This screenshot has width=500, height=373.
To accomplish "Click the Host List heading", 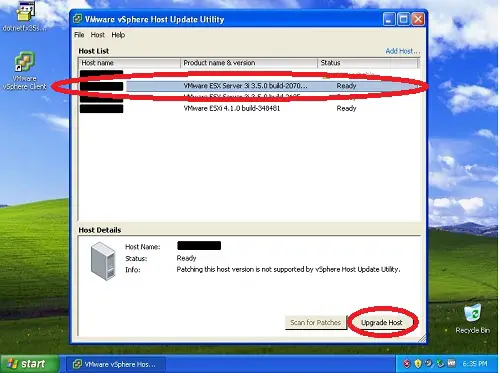I will (x=94, y=51).
